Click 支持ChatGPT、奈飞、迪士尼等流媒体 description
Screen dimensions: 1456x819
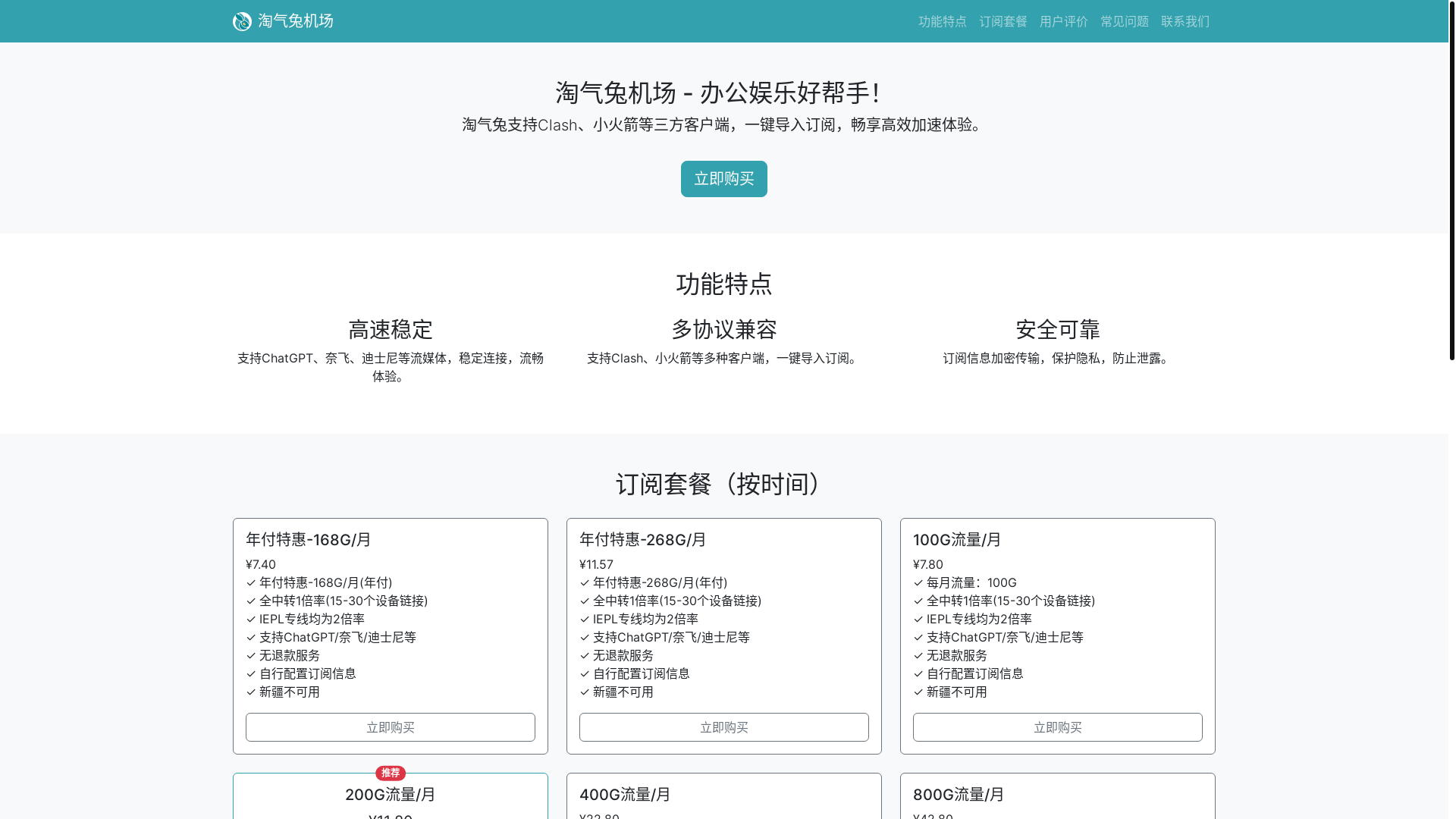click(x=390, y=367)
